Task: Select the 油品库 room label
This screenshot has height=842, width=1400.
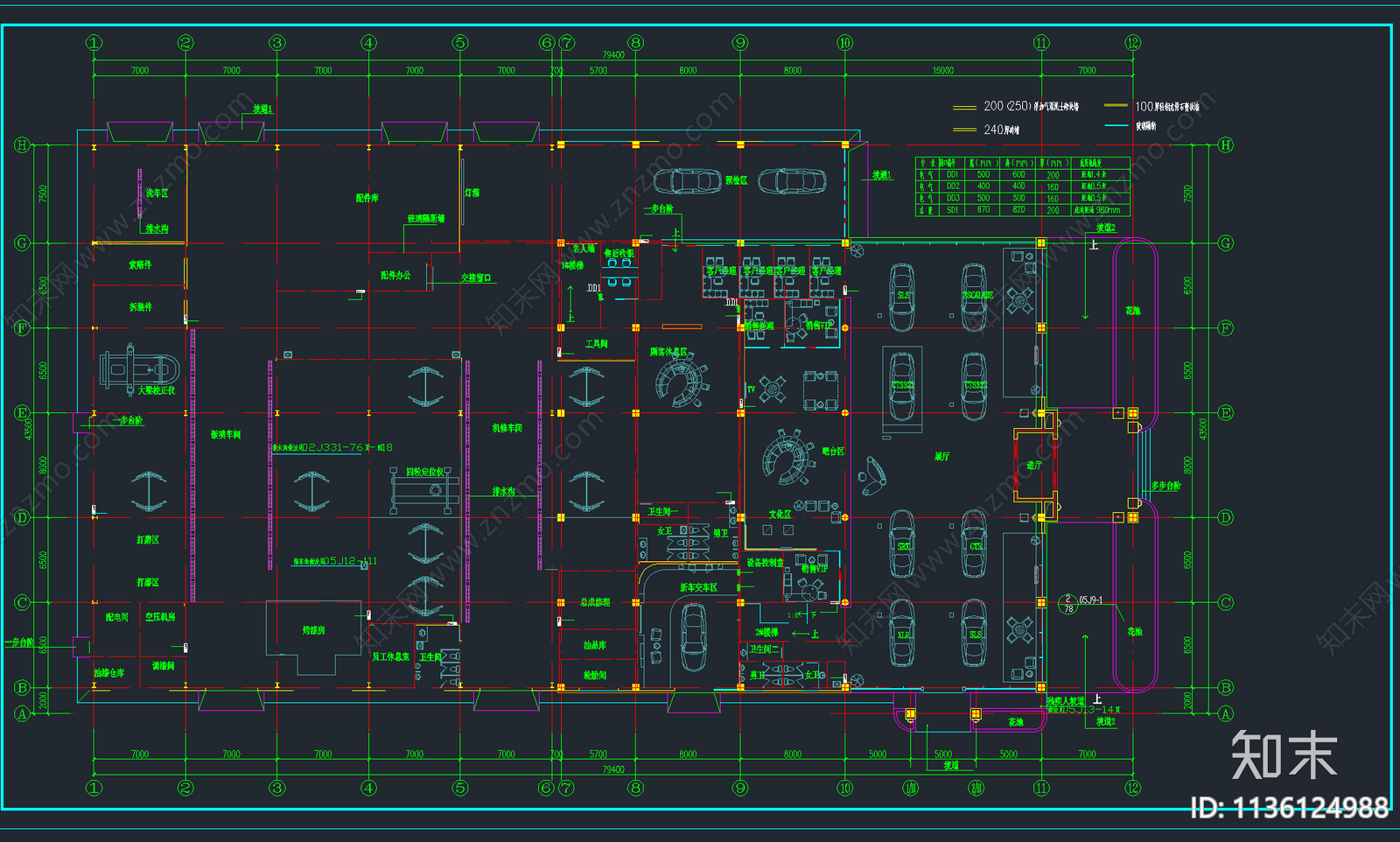Action: coord(594,645)
